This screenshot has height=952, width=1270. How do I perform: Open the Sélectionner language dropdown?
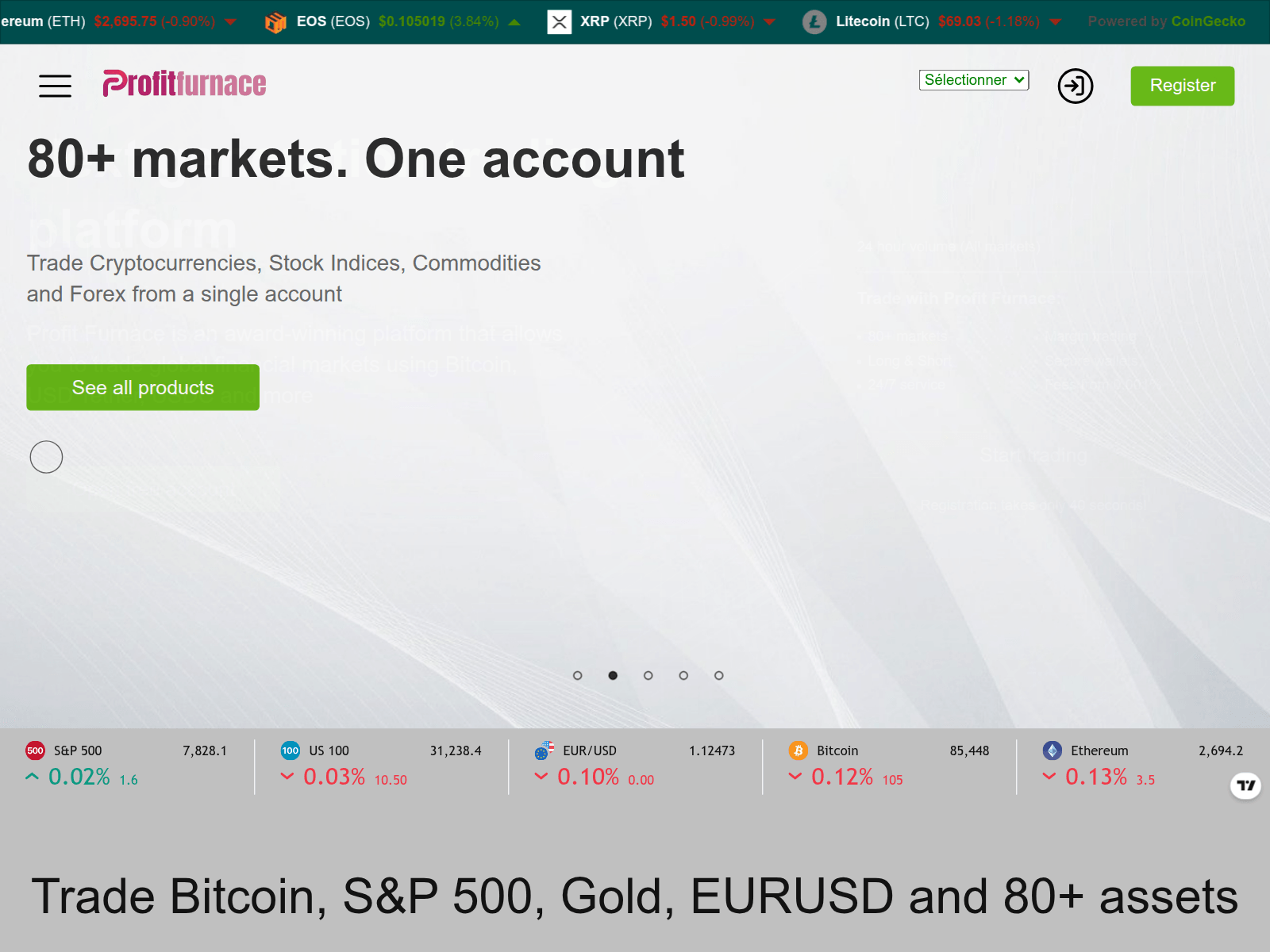pyautogui.click(x=974, y=80)
